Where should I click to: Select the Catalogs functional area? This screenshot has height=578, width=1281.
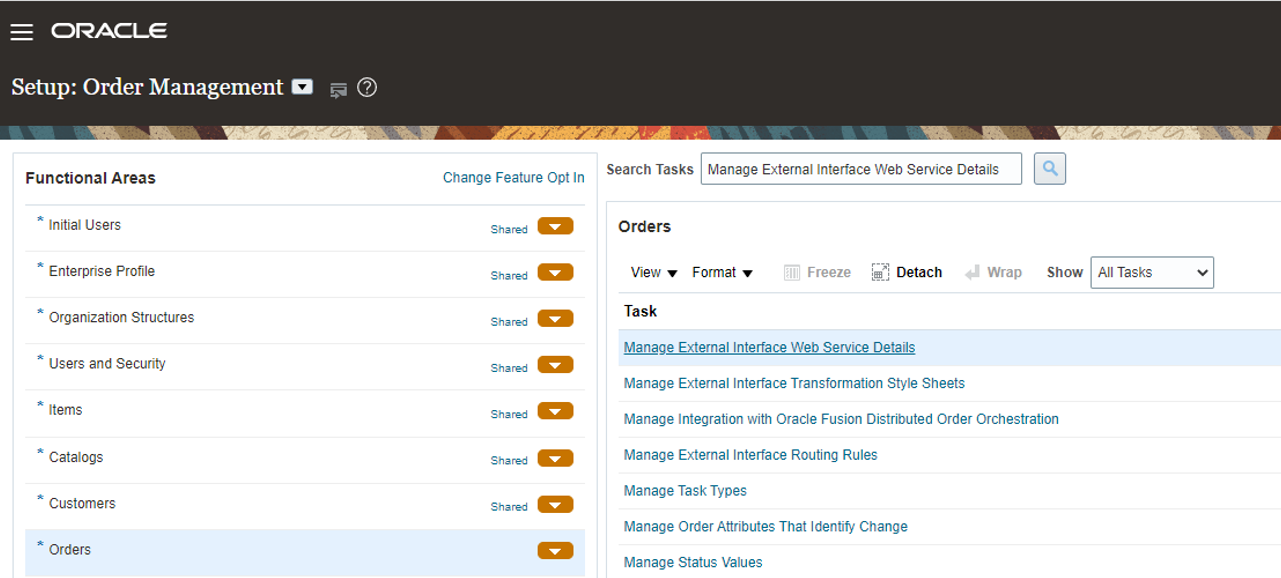click(76, 457)
